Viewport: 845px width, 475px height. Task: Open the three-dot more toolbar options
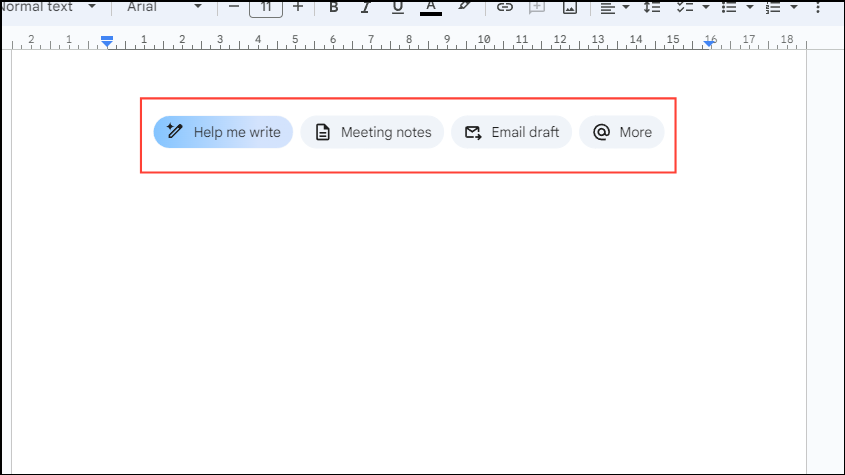point(818,7)
